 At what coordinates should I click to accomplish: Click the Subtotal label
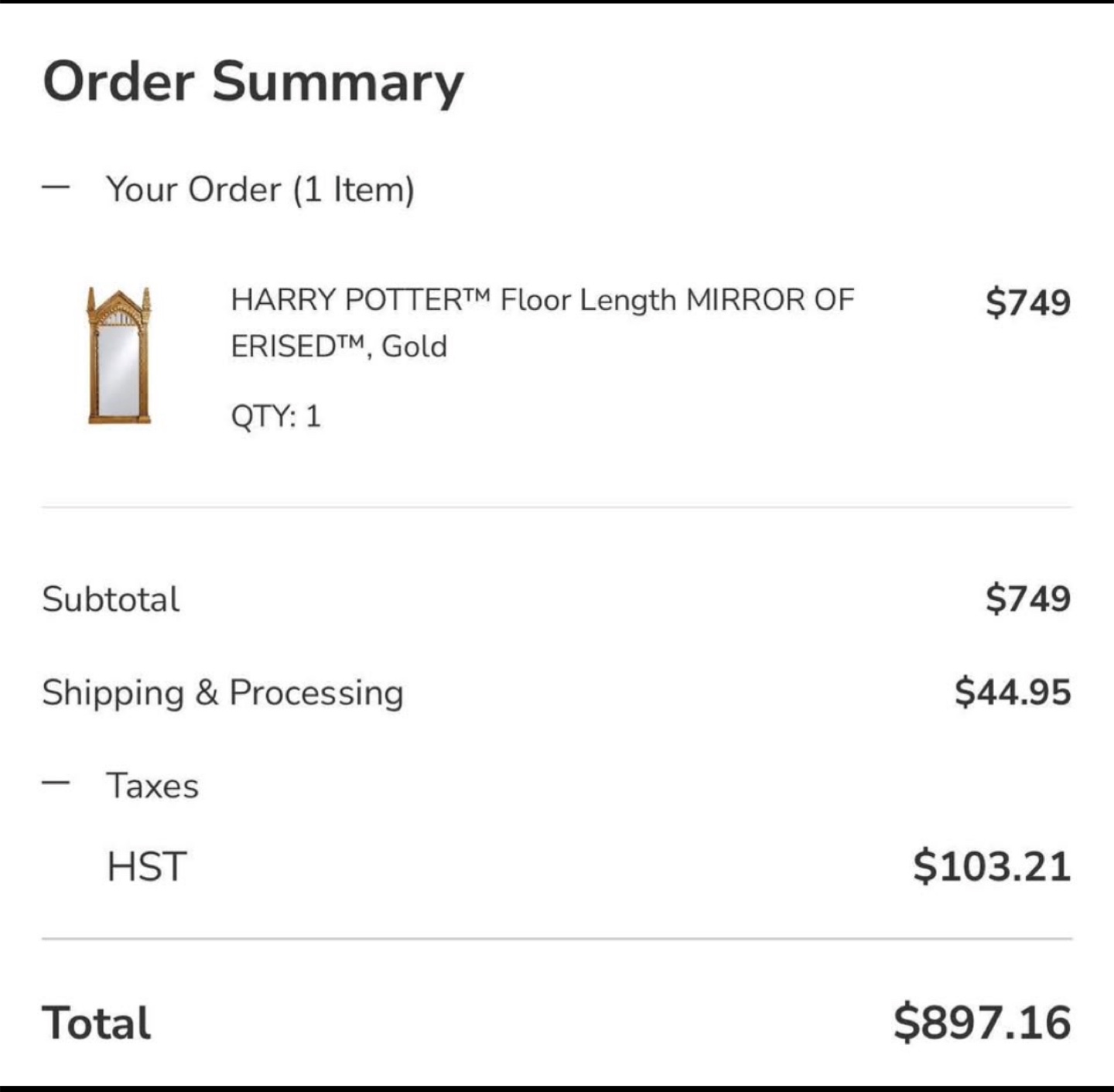[x=111, y=599]
